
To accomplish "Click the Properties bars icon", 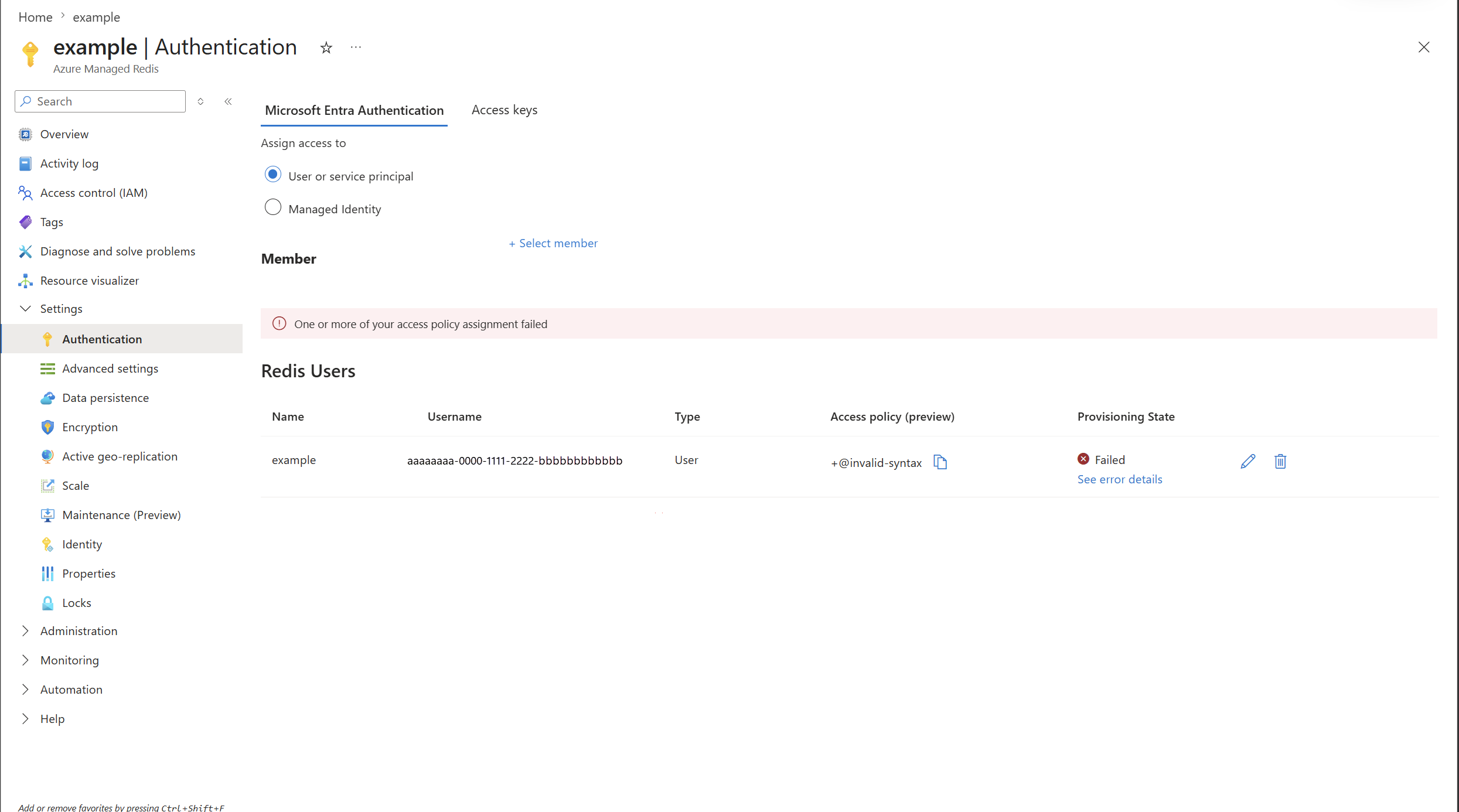I will [x=47, y=574].
